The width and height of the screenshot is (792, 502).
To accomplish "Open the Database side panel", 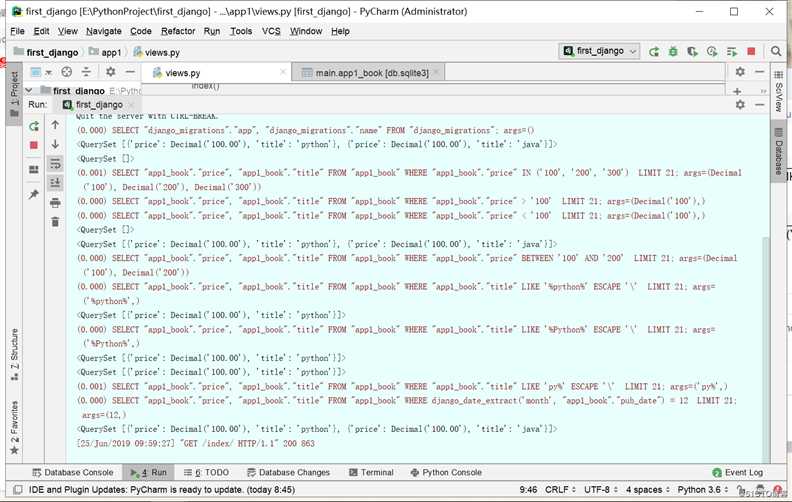I will [x=778, y=153].
